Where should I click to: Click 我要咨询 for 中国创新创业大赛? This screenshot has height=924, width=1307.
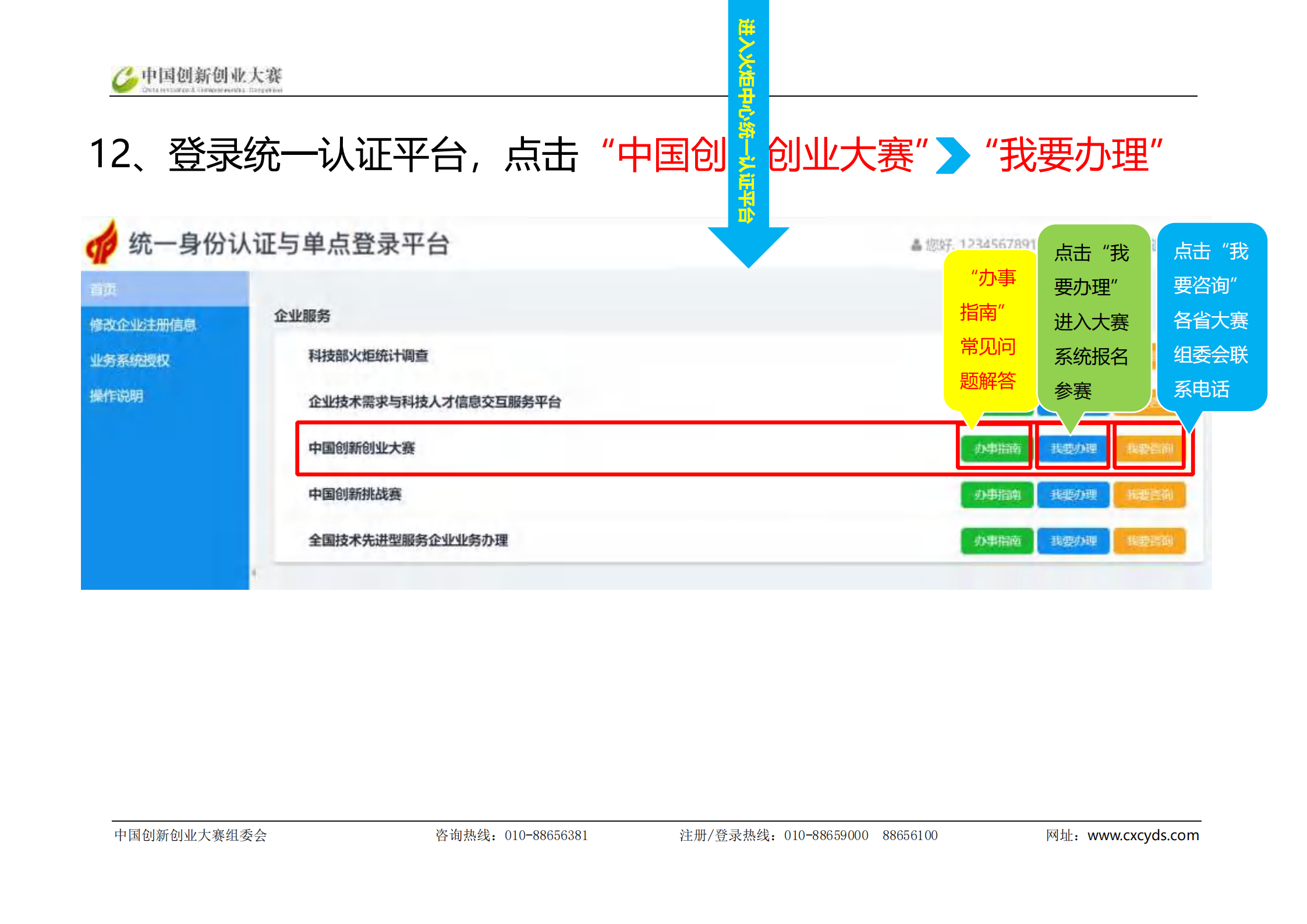pos(1149,448)
